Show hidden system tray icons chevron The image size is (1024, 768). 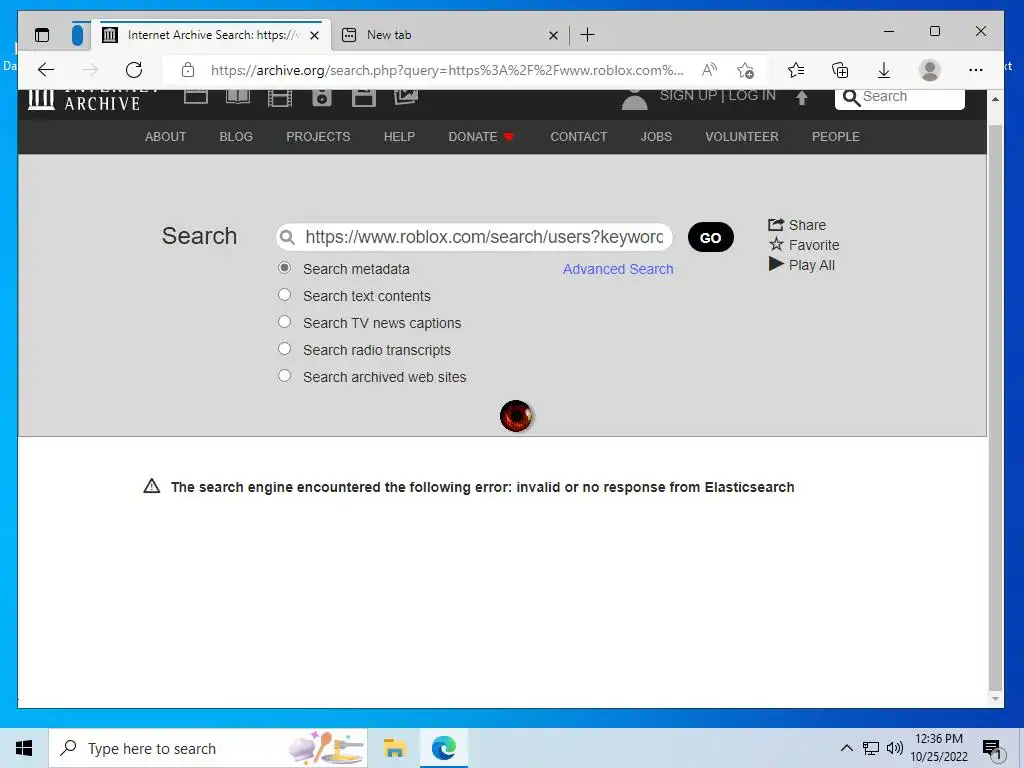click(846, 748)
